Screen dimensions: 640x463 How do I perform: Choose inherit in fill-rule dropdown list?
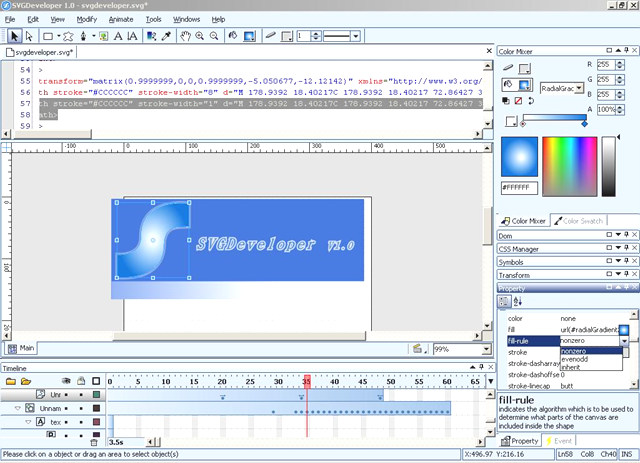pyautogui.click(x=591, y=367)
